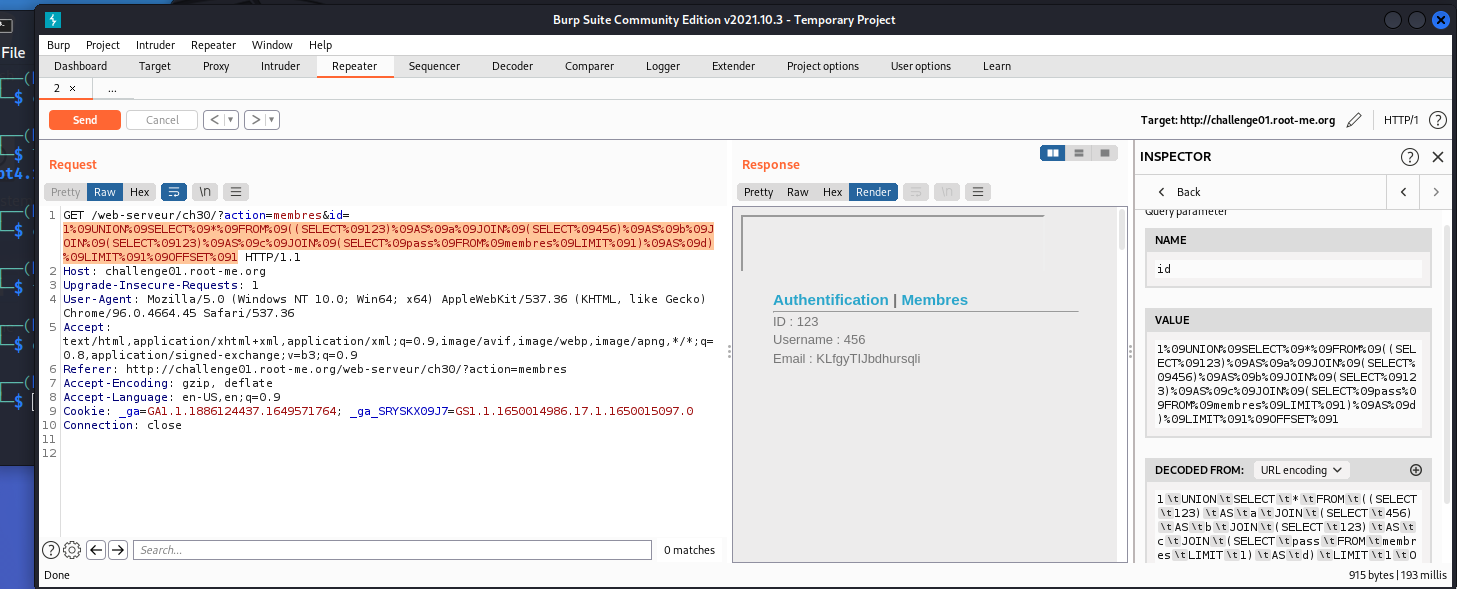Open response message editor hamburger menu
Screen dimensions: 1457x589
pos(978,192)
